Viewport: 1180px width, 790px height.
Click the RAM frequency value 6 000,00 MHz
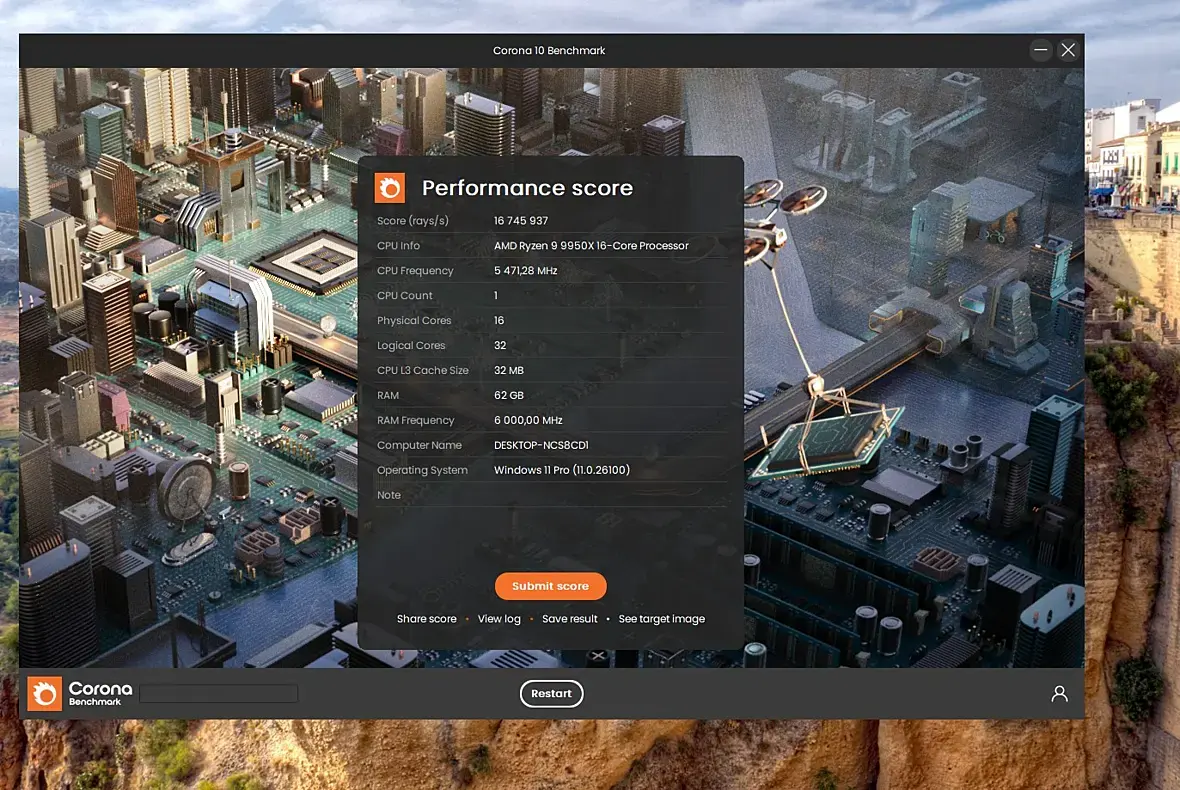pyautogui.click(x=528, y=421)
